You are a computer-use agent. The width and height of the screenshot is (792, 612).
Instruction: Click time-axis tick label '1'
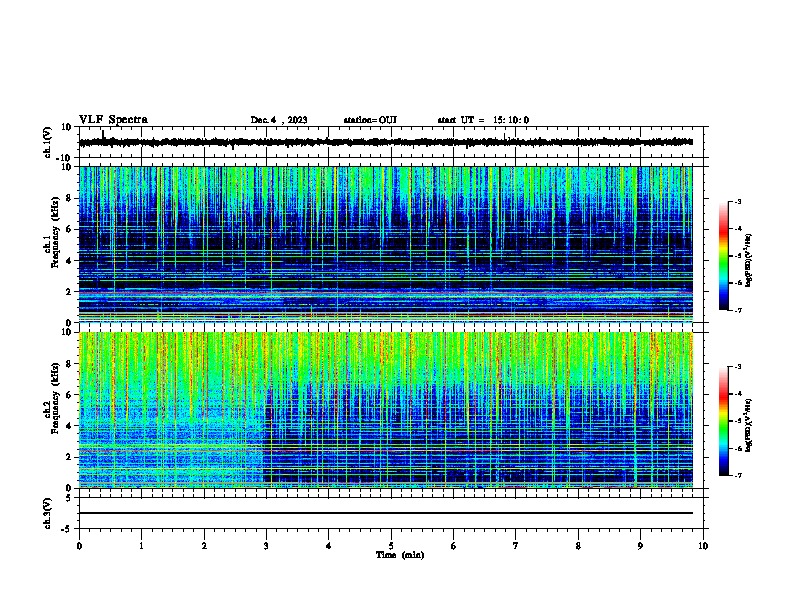pos(142,546)
